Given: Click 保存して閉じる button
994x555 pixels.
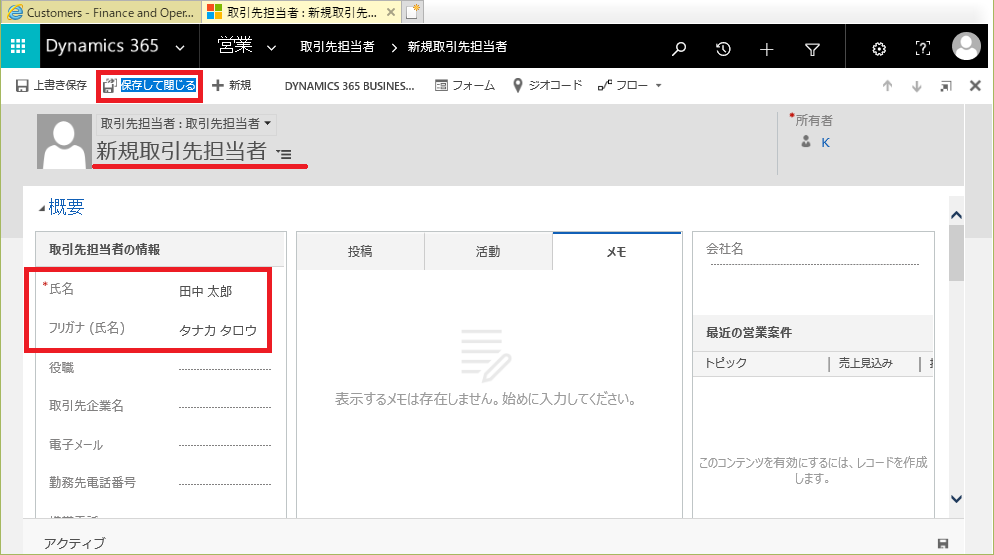Looking at the screenshot, I should pos(149,86).
